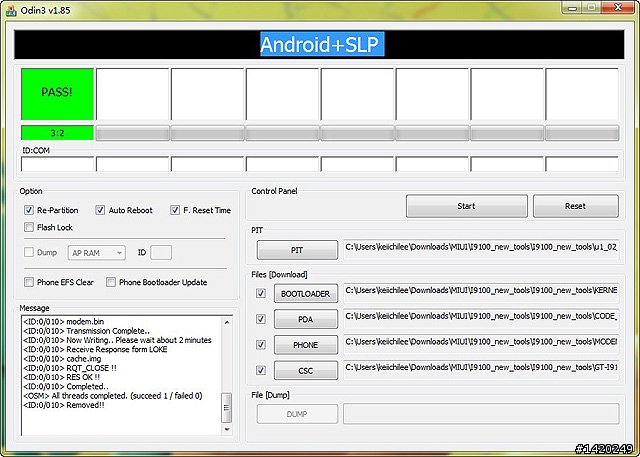Tick Phone Bootloader Update checkbox
640x457 pixels.
click(111, 282)
